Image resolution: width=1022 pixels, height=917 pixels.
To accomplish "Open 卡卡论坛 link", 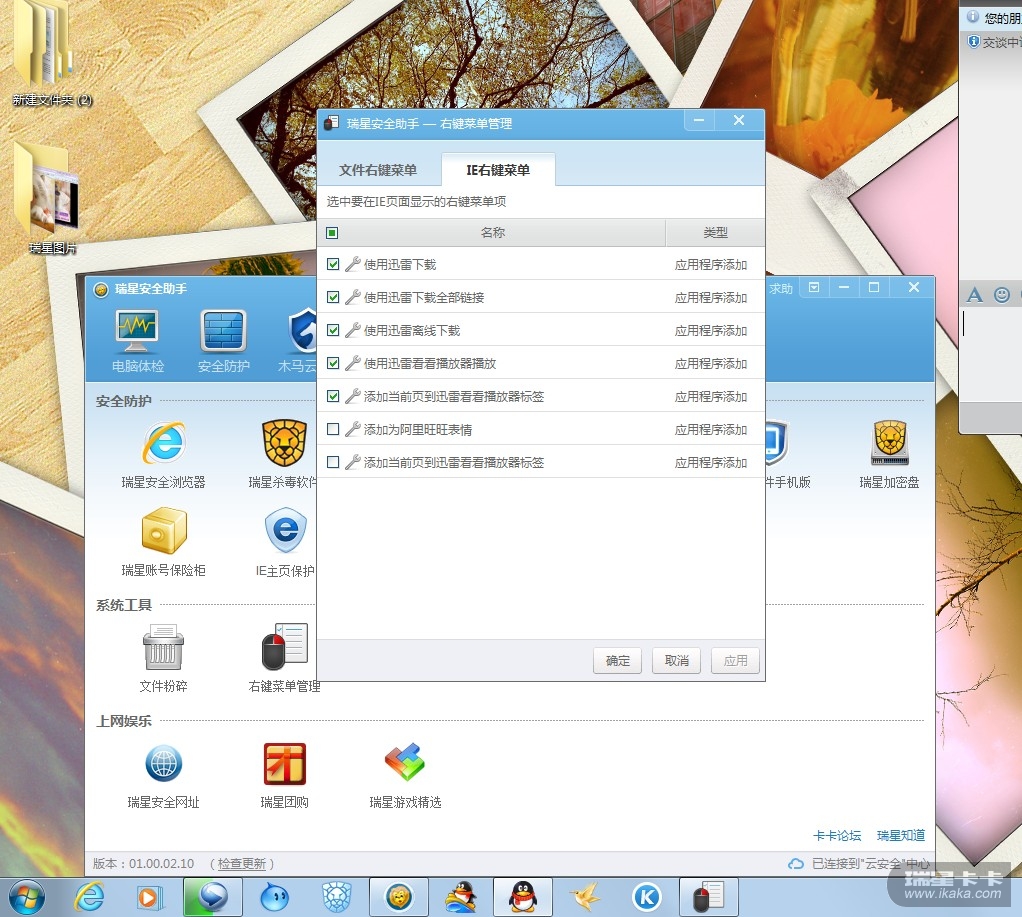I will pos(837,836).
